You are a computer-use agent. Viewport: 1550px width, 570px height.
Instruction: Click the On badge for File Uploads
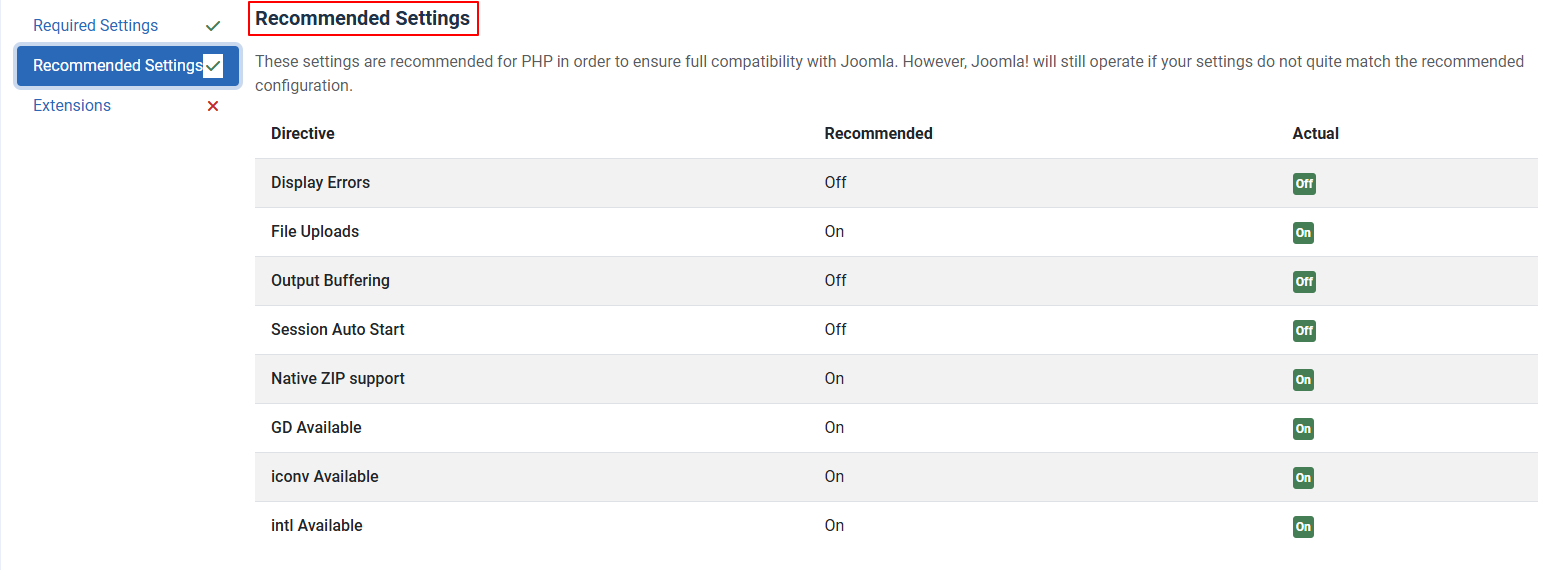1303,233
